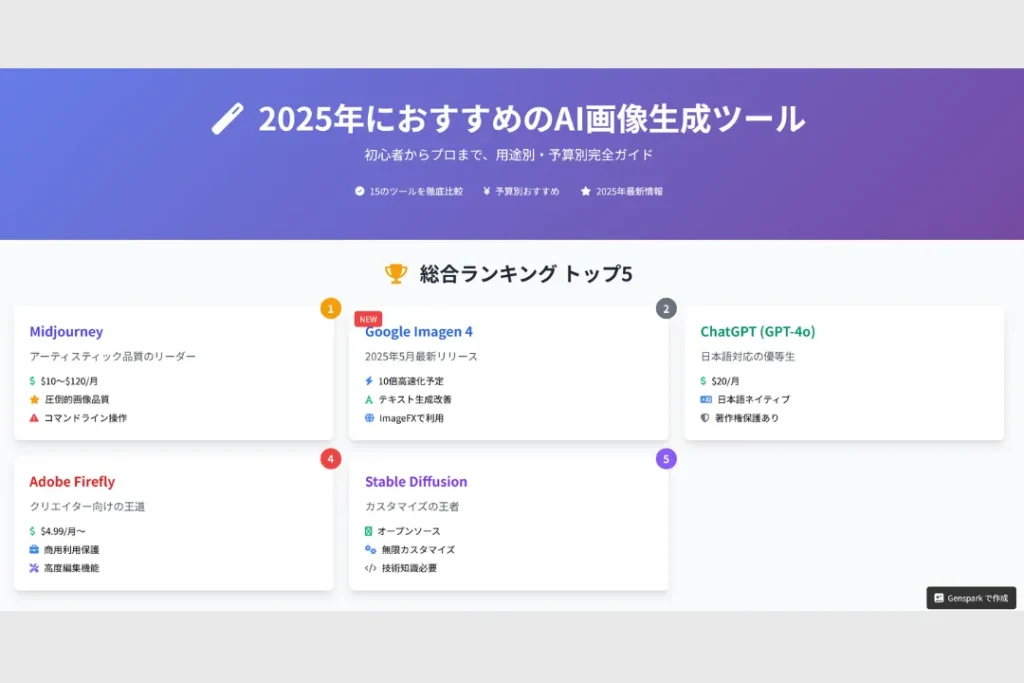Image resolution: width=1024 pixels, height=683 pixels.
Task: Click the rank 5 badge on Stable Diffusion card
Action: click(x=666, y=458)
